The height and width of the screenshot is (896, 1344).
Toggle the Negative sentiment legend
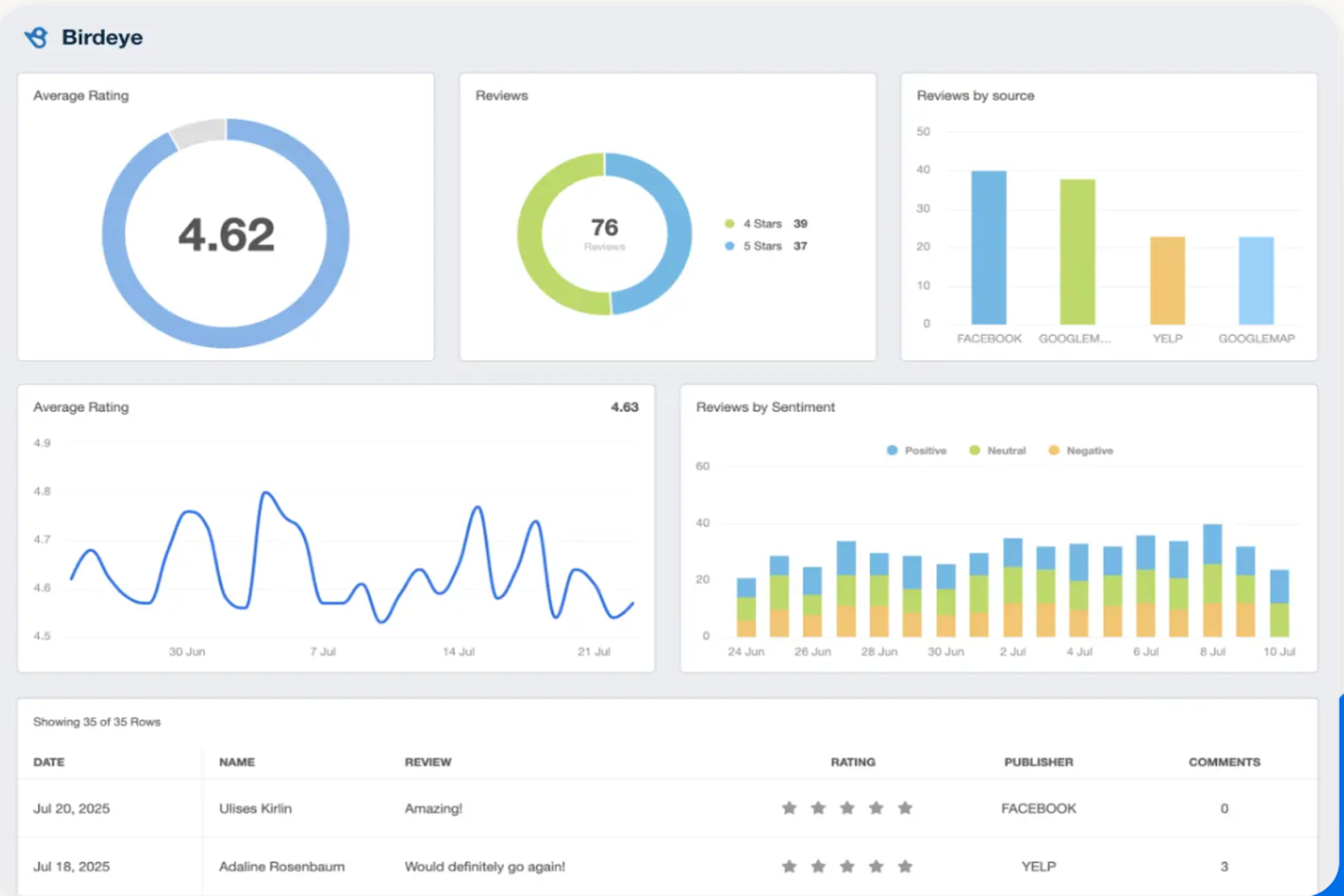[1080, 451]
